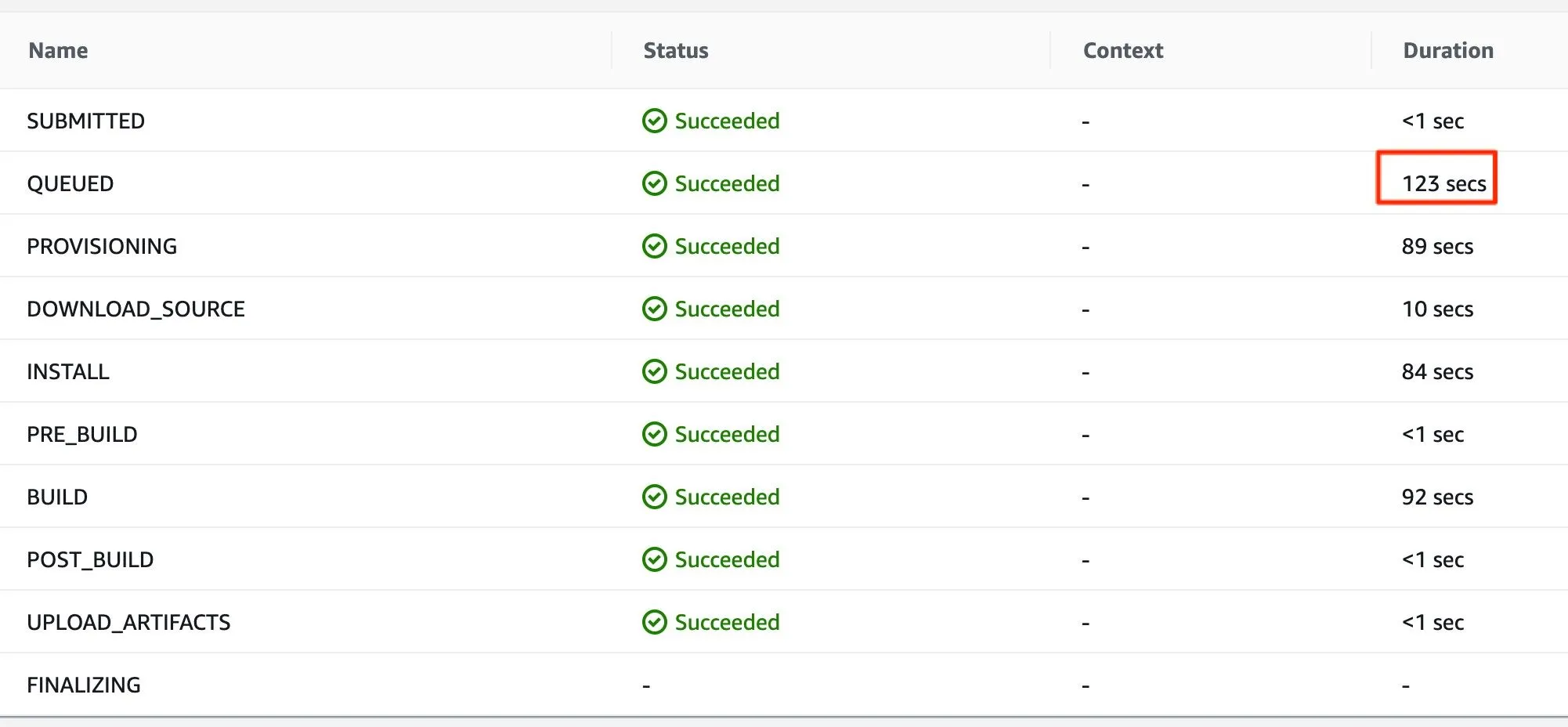Sort by the Duration column header

tap(1447, 51)
